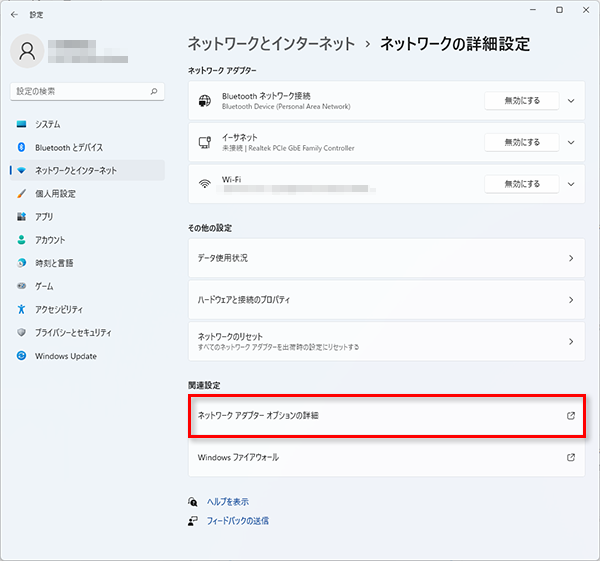The width and height of the screenshot is (600, 561).
Task: Click the ネットワークのリセット row title
Action: click(x=230, y=336)
